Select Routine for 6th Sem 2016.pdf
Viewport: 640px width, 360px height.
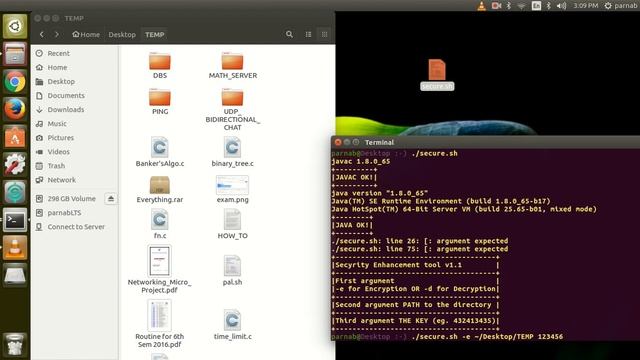[x=160, y=324]
